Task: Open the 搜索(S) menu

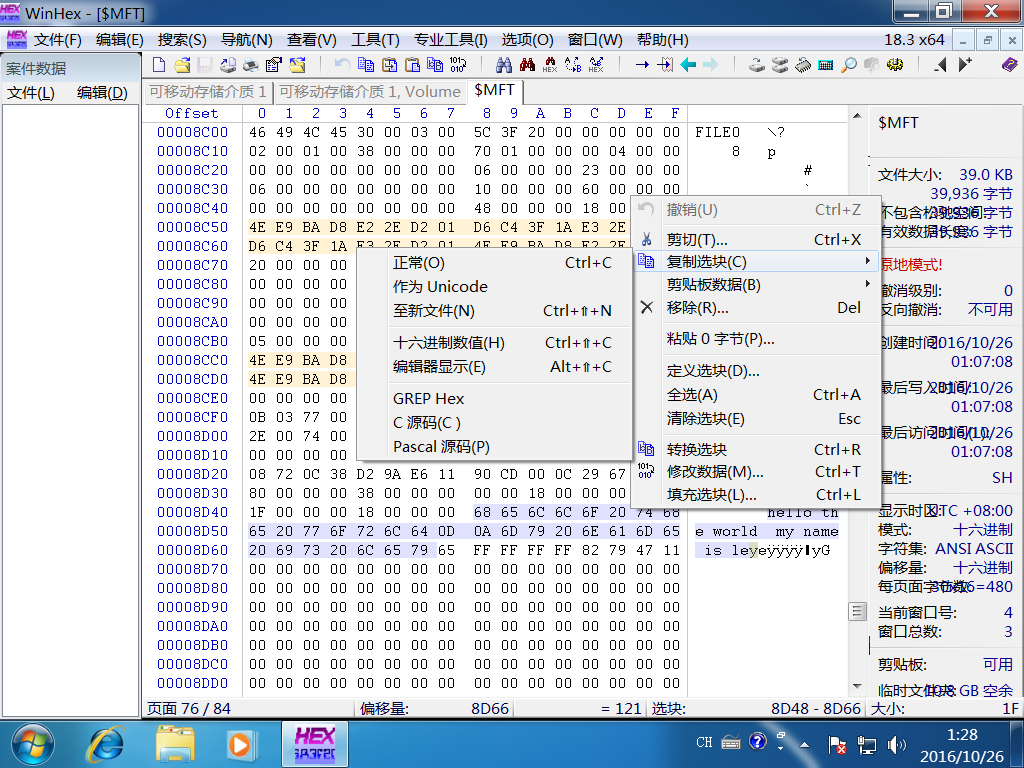Action: click(182, 40)
